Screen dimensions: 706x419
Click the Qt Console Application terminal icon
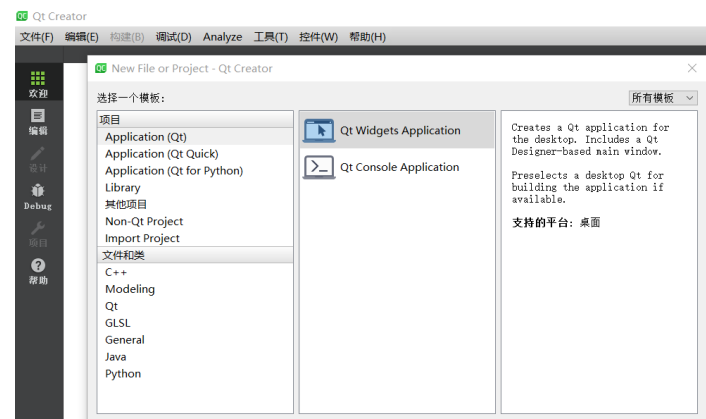(319, 167)
